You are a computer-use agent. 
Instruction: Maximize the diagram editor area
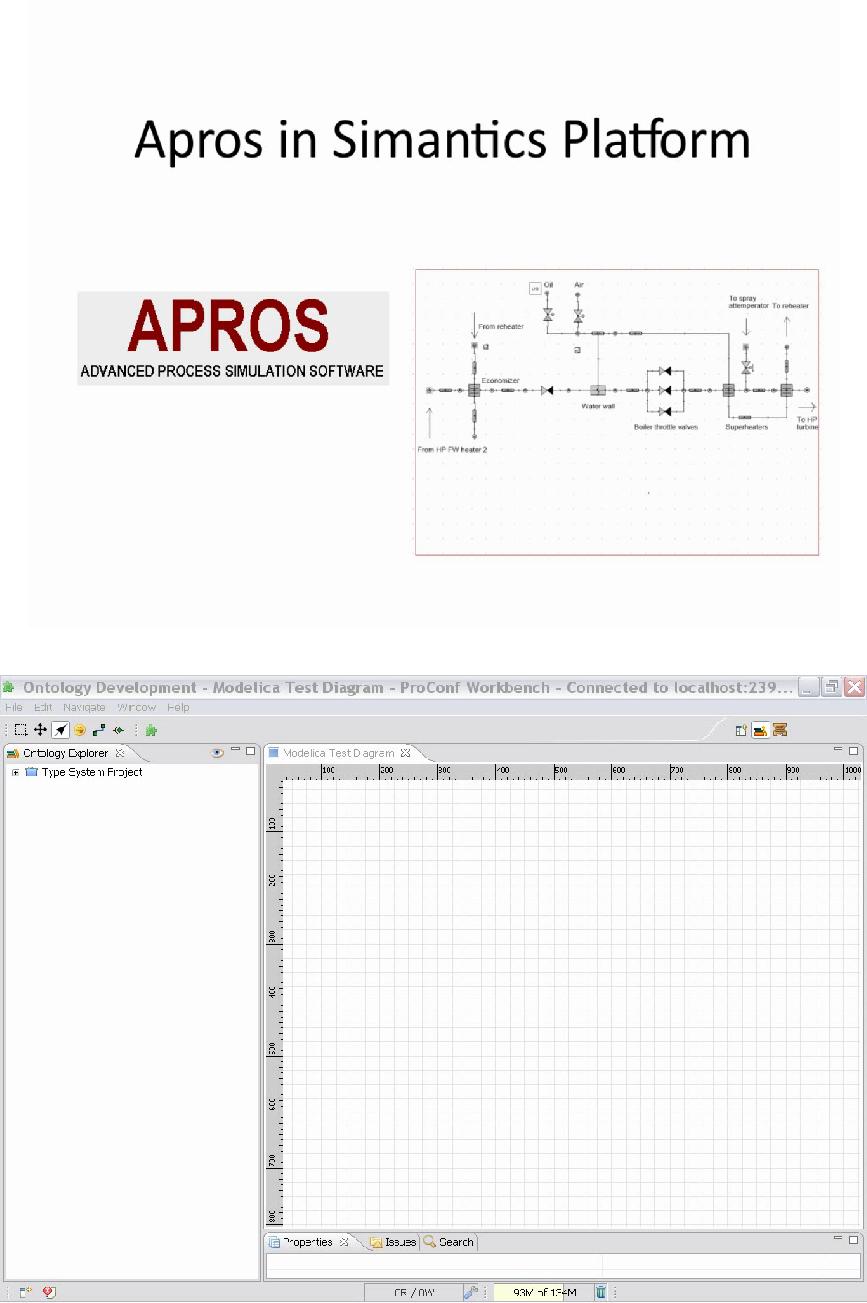(x=853, y=750)
